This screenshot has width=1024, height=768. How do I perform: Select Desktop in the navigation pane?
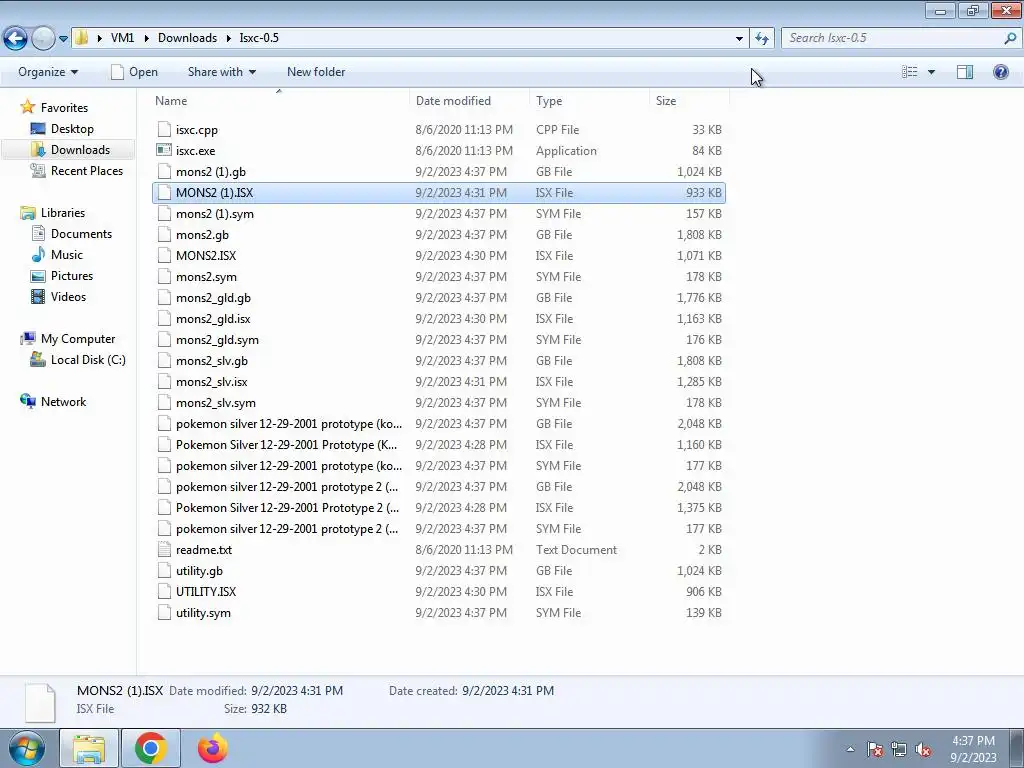(x=63, y=129)
